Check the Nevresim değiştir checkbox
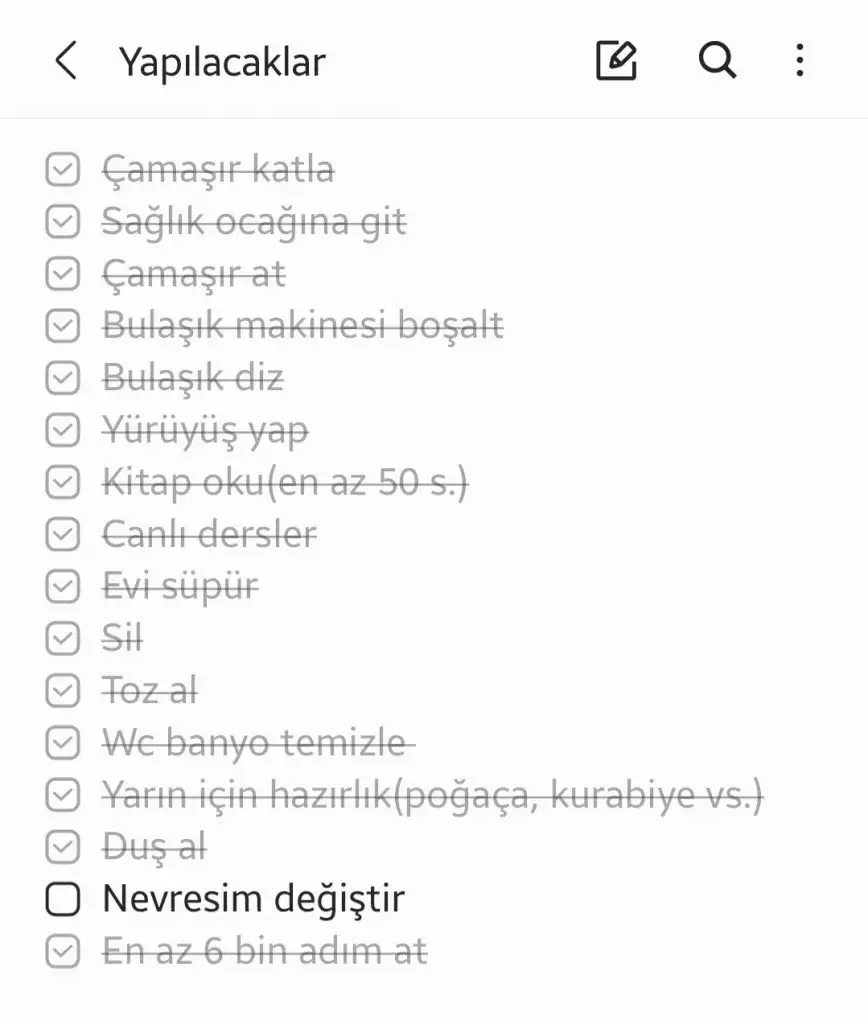The height and width of the screenshot is (1024, 868). (x=63, y=899)
